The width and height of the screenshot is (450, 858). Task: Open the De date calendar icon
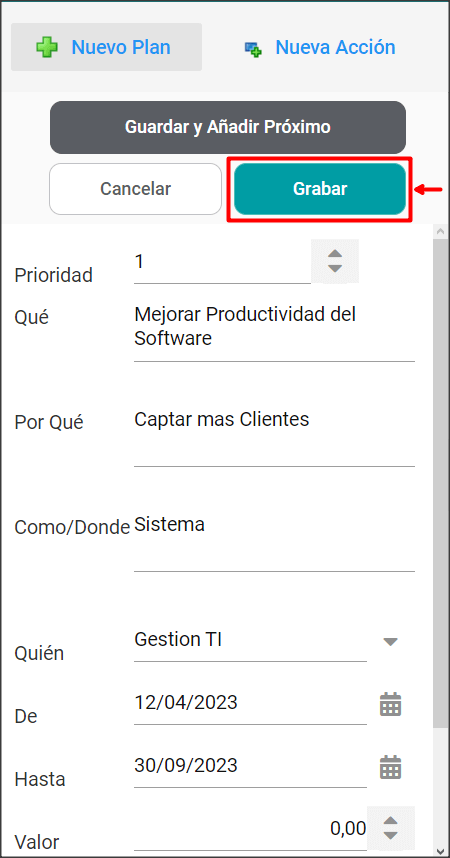click(390, 704)
